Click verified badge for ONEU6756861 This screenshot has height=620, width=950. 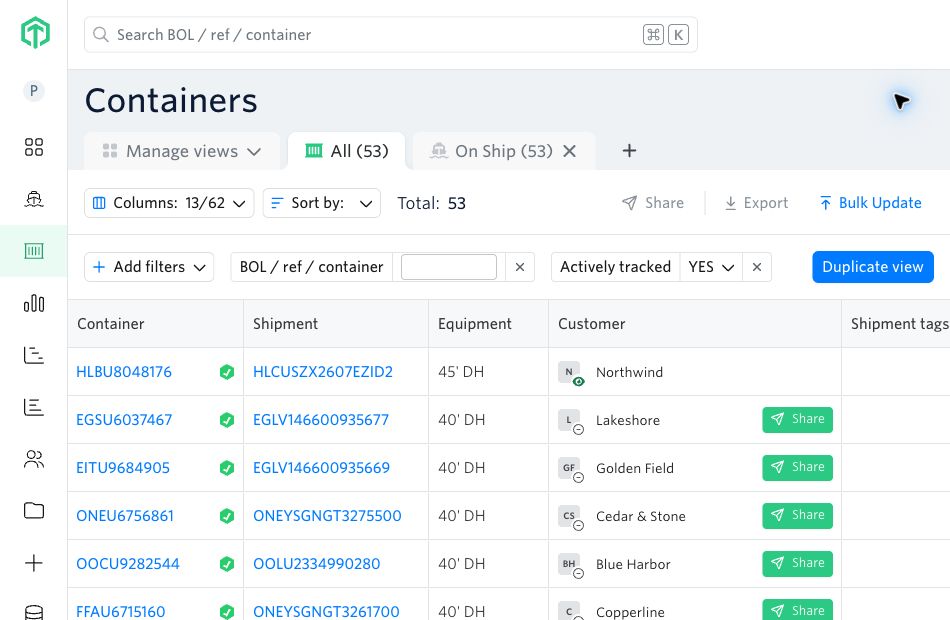pos(227,516)
